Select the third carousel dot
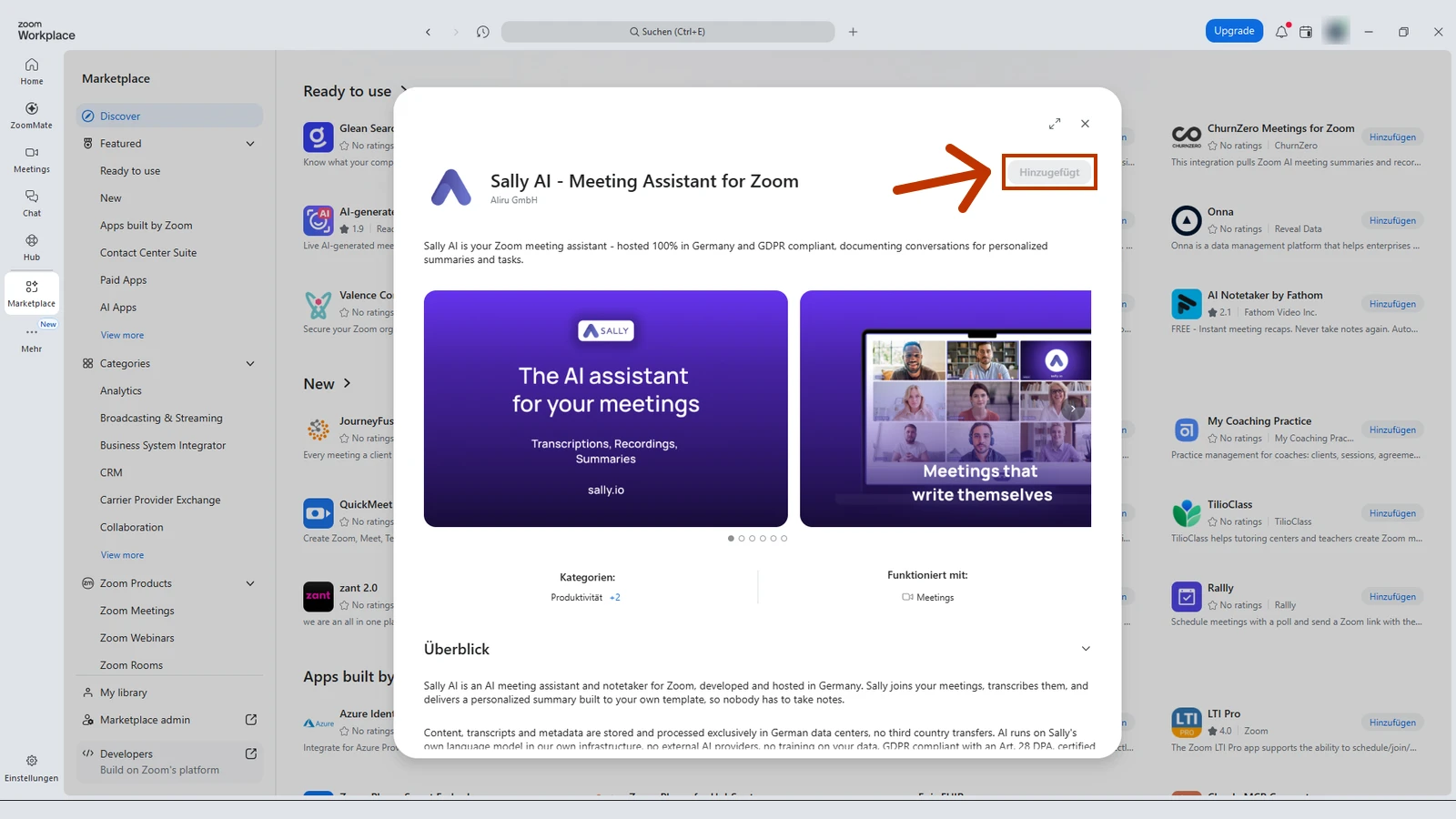1456x819 pixels. (x=752, y=538)
